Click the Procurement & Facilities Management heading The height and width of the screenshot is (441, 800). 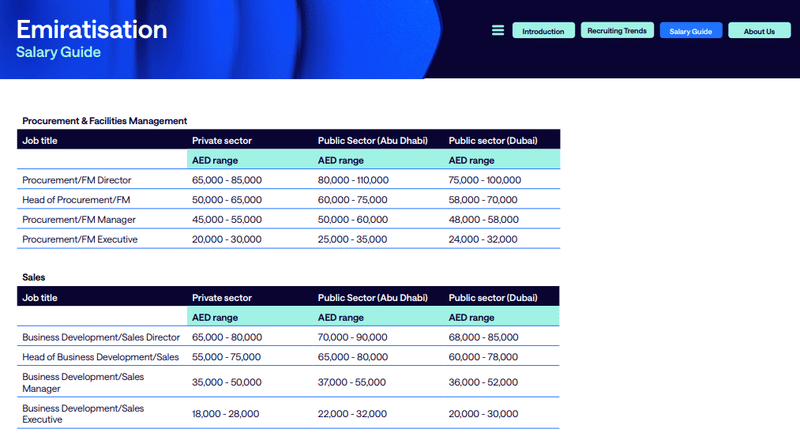pyautogui.click(x=105, y=121)
